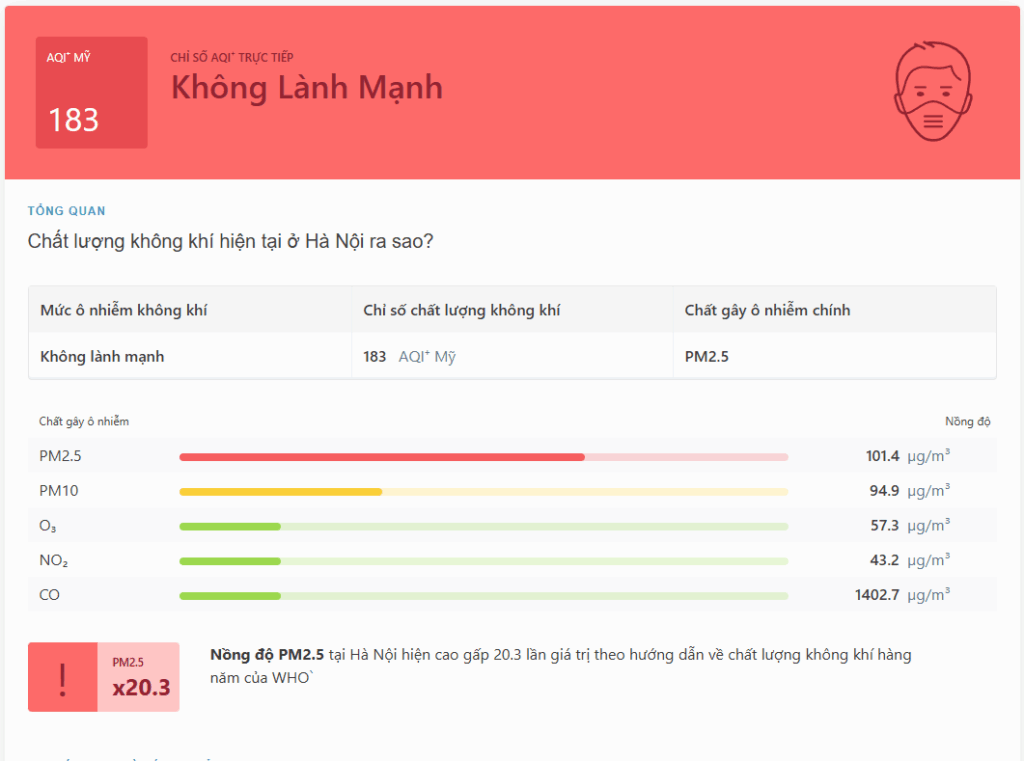Image resolution: width=1024 pixels, height=761 pixels.
Task: Click the exclamation warning icon
Action: 62,676
